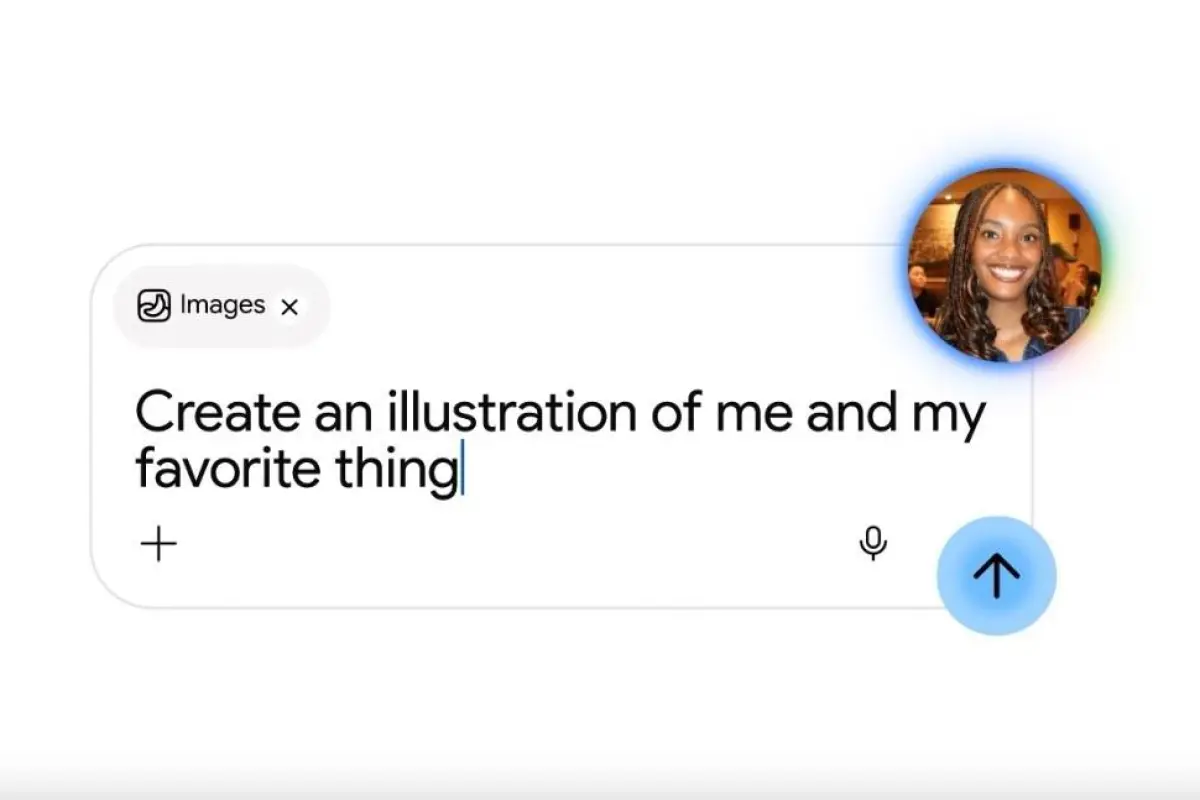Open the plus attachment menu
The height and width of the screenshot is (800, 1200).
pyautogui.click(x=158, y=545)
